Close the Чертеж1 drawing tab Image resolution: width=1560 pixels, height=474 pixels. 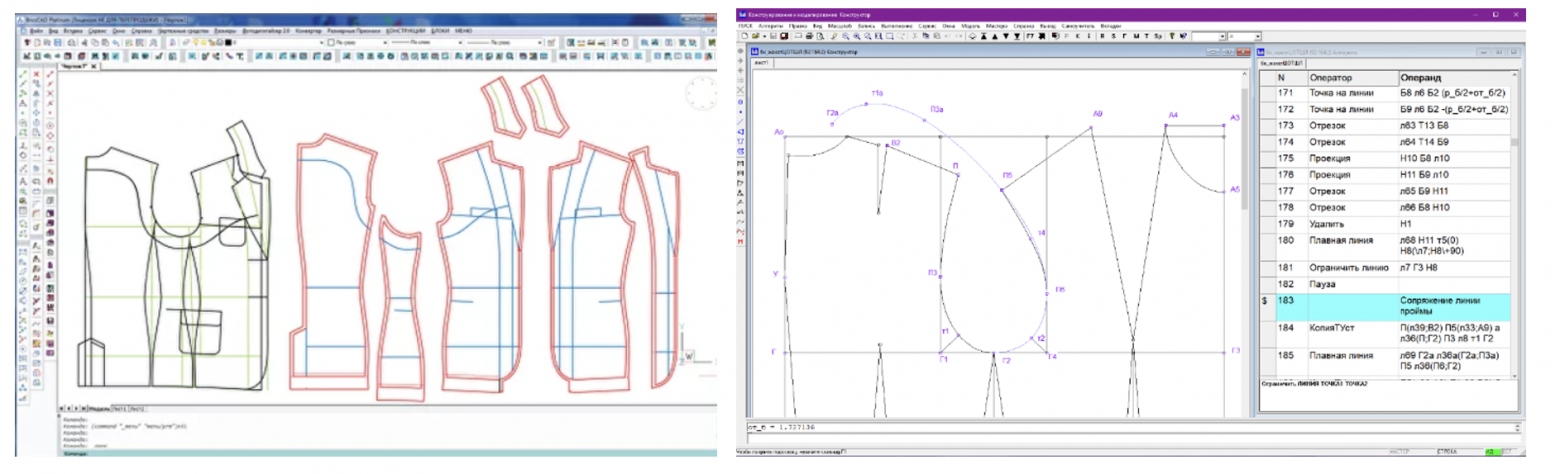[x=94, y=66]
